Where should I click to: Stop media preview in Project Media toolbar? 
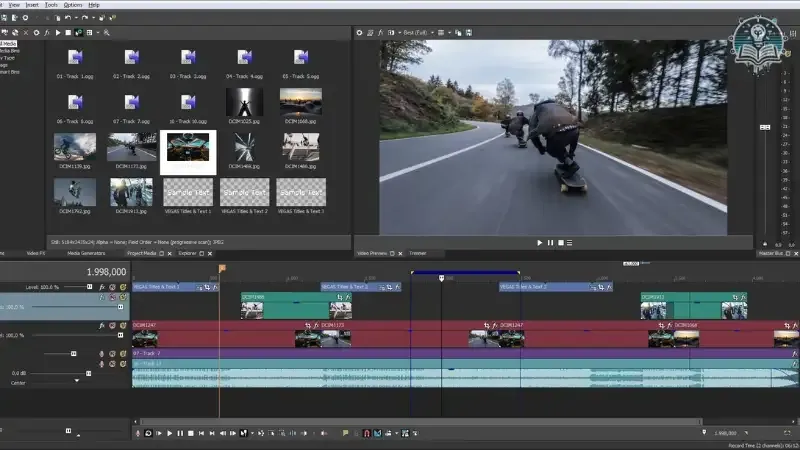68,33
